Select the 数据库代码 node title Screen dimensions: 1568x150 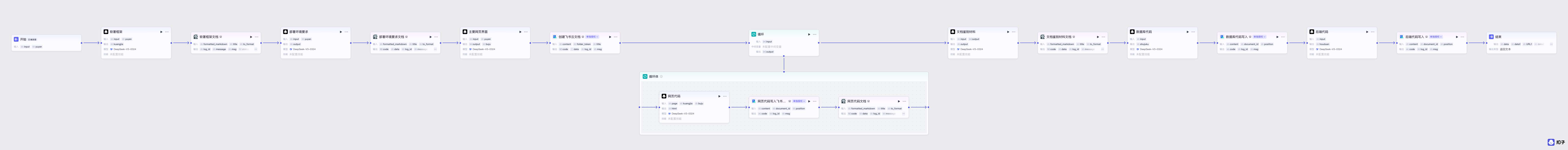[1144, 31]
